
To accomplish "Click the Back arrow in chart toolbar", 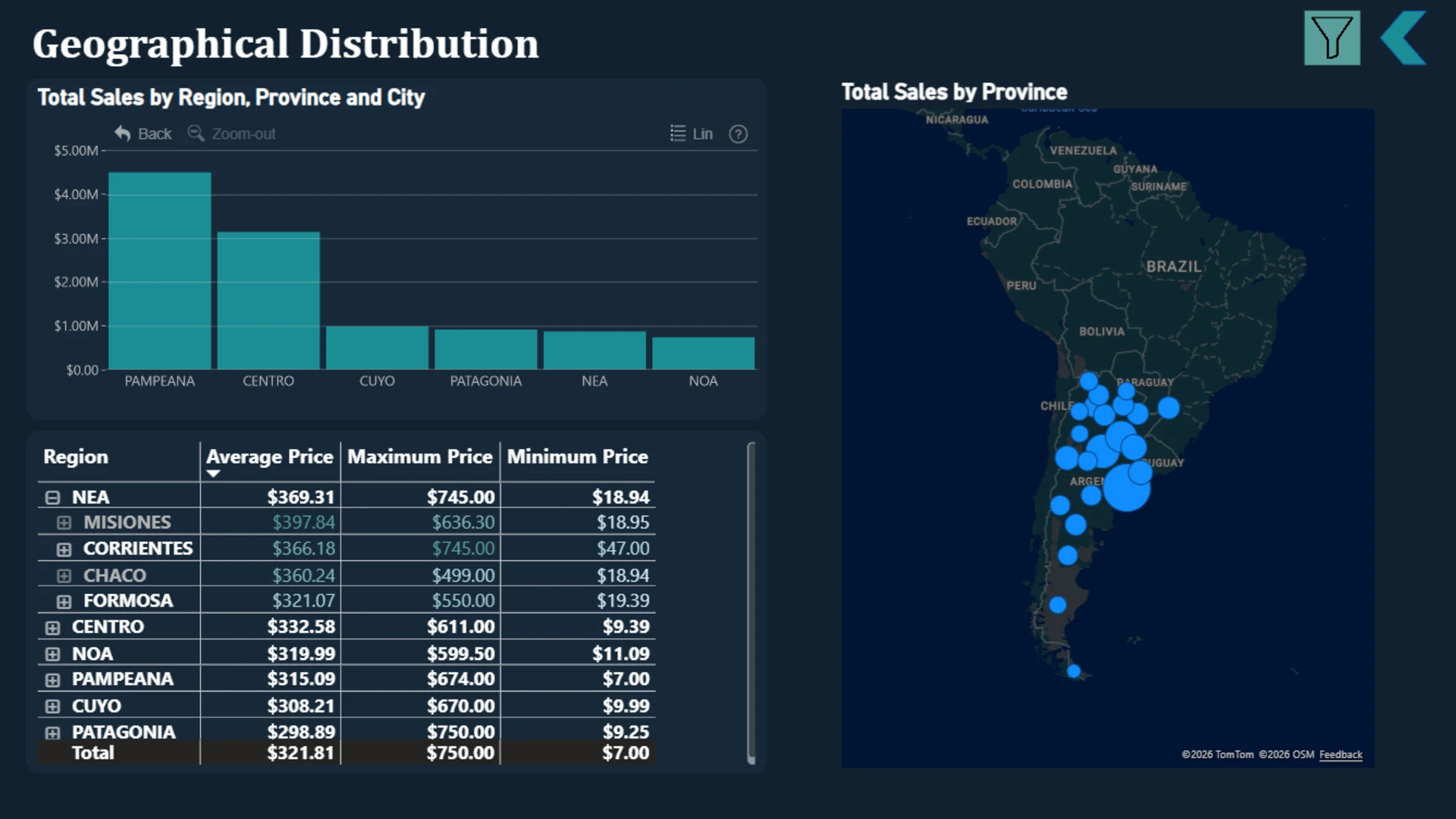I will pos(122,133).
